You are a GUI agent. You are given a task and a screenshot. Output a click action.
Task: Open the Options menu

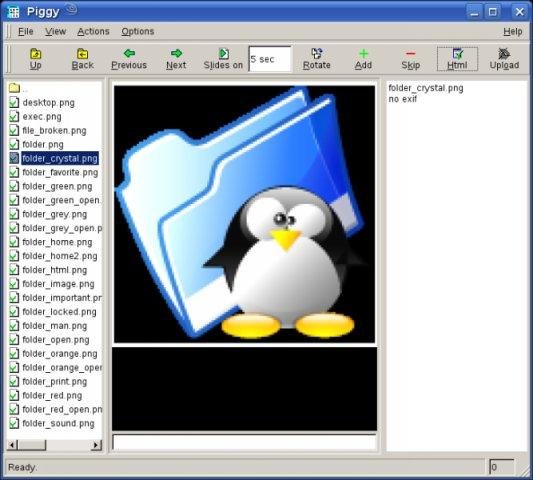pos(138,31)
